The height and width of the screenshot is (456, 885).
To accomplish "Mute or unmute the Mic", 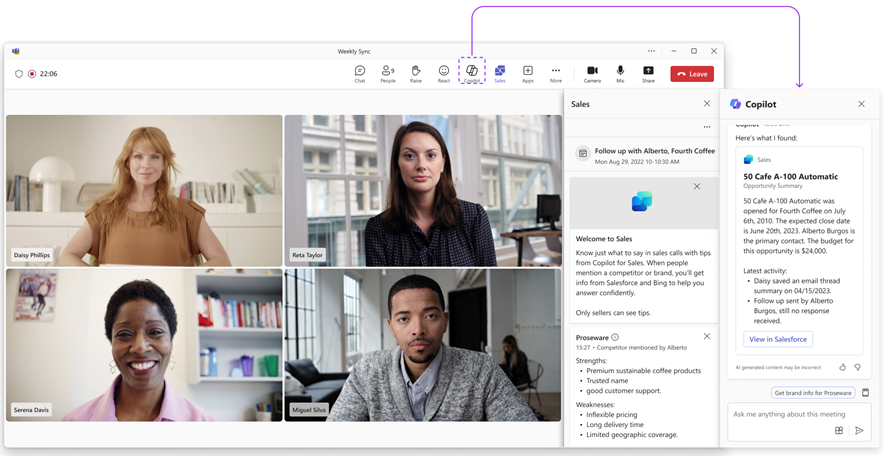I will (x=620, y=72).
